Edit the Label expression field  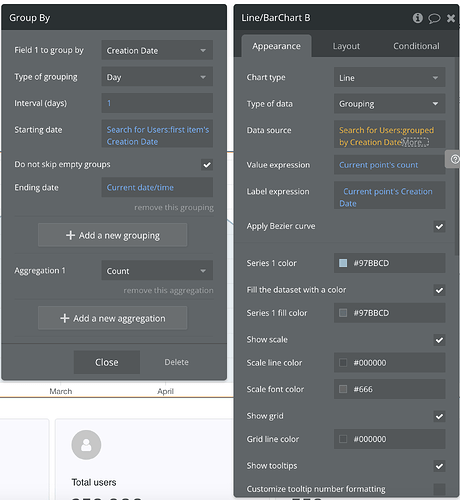tap(389, 195)
